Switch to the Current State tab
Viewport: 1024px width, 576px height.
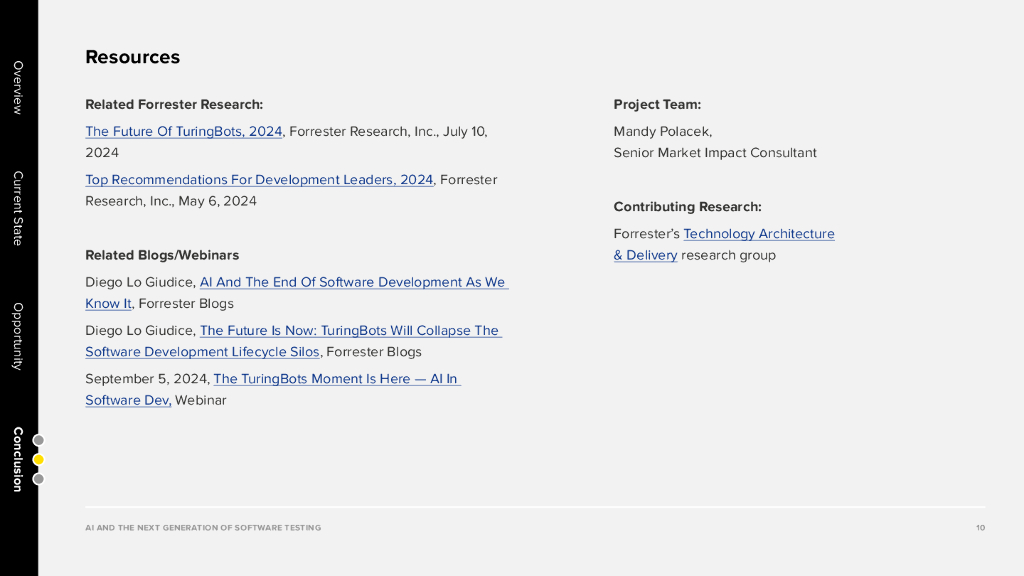click(17, 208)
